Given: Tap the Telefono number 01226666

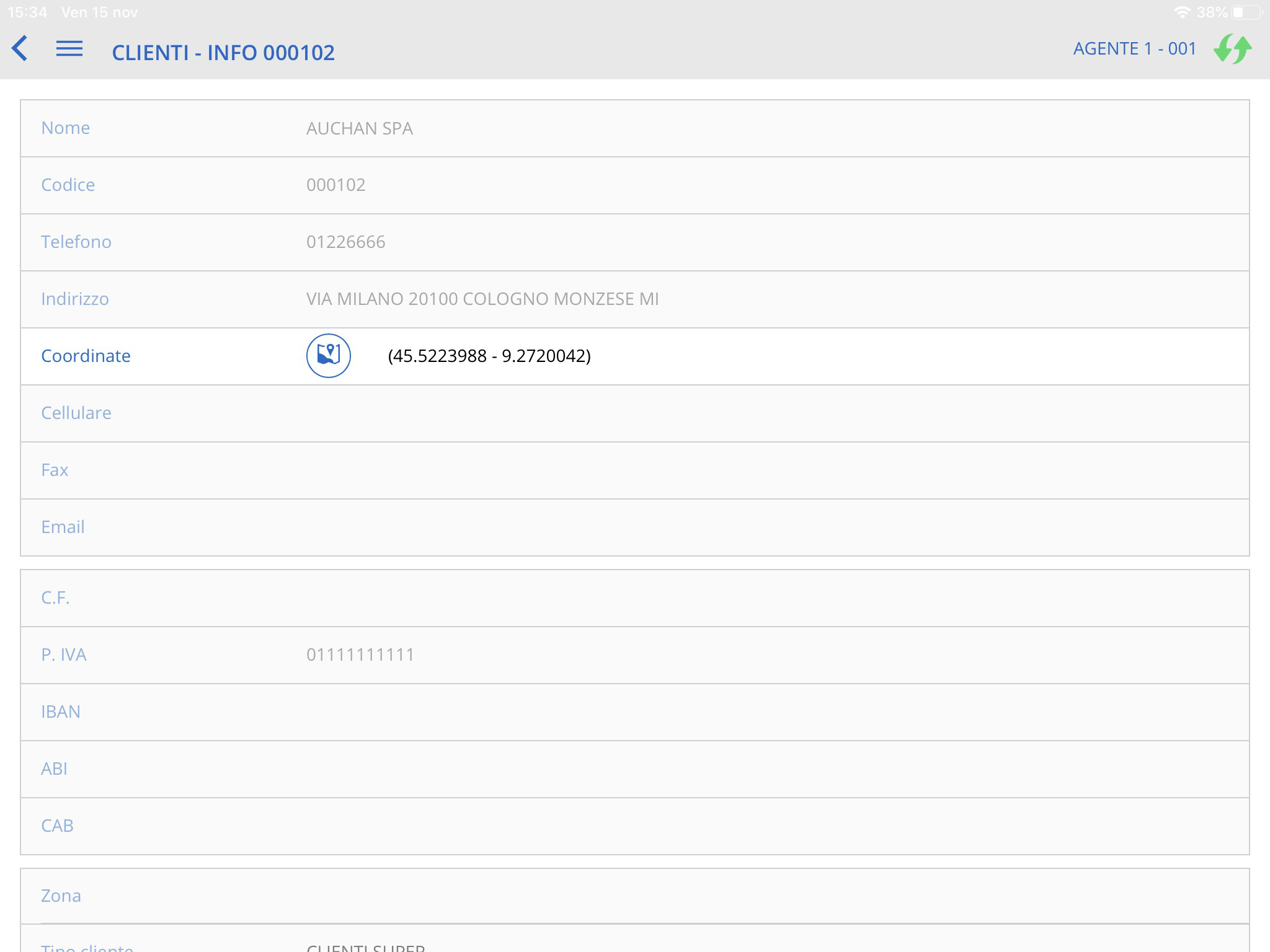Looking at the screenshot, I should click(345, 242).
